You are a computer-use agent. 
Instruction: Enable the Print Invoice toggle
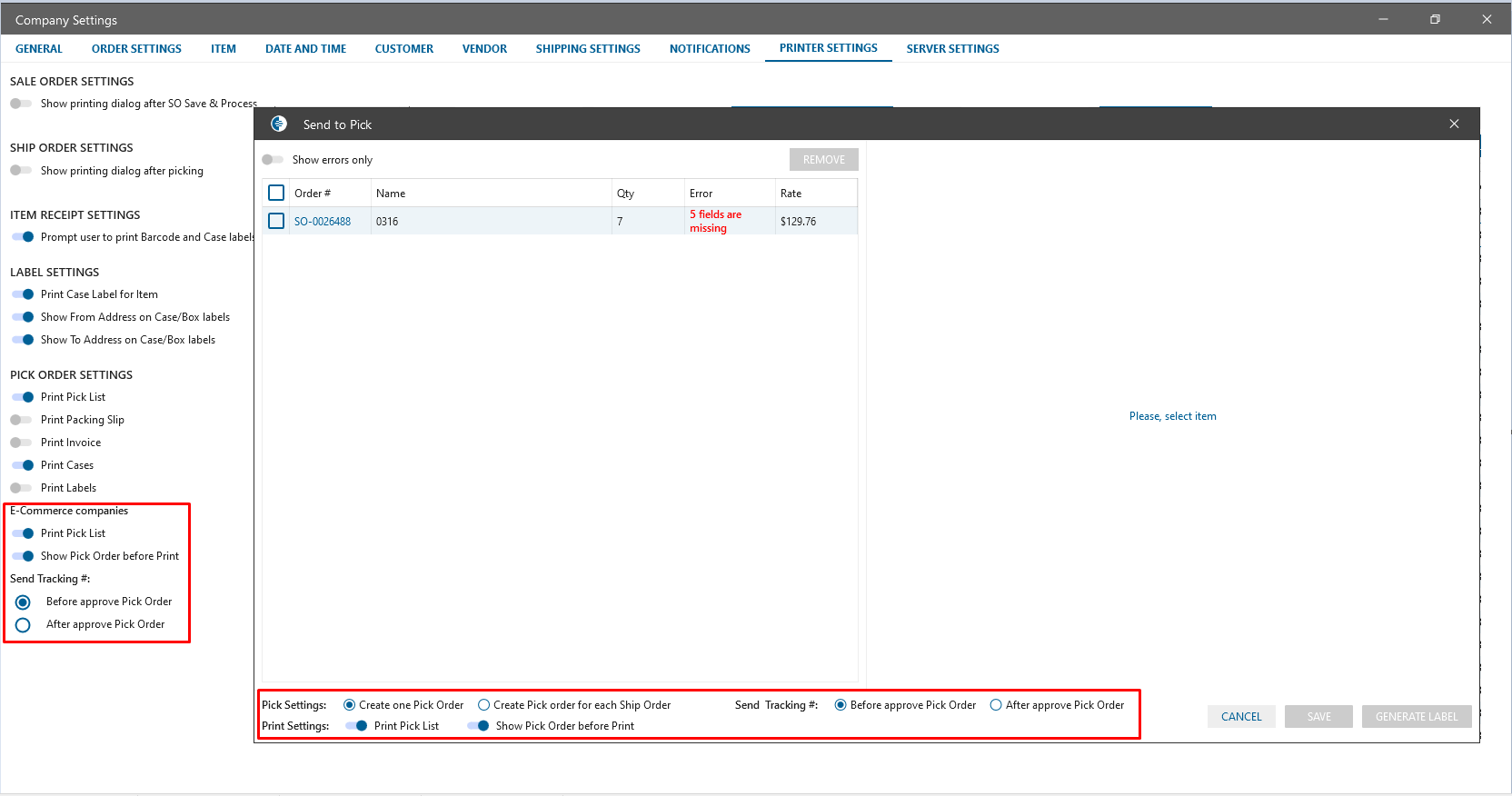coord(21,443)
